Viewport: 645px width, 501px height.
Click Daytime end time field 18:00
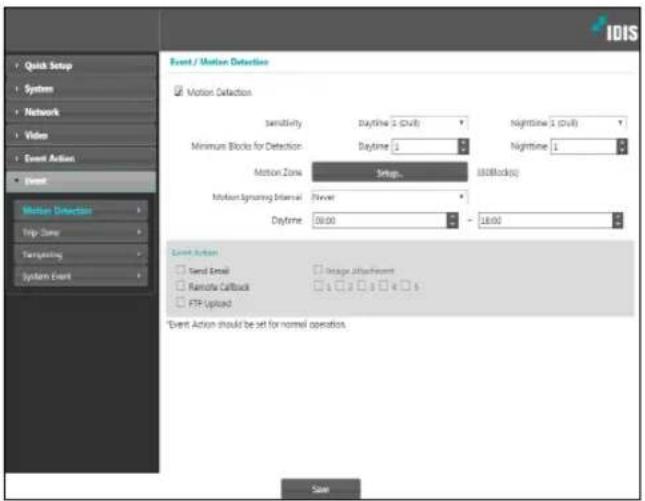point(545,220)
